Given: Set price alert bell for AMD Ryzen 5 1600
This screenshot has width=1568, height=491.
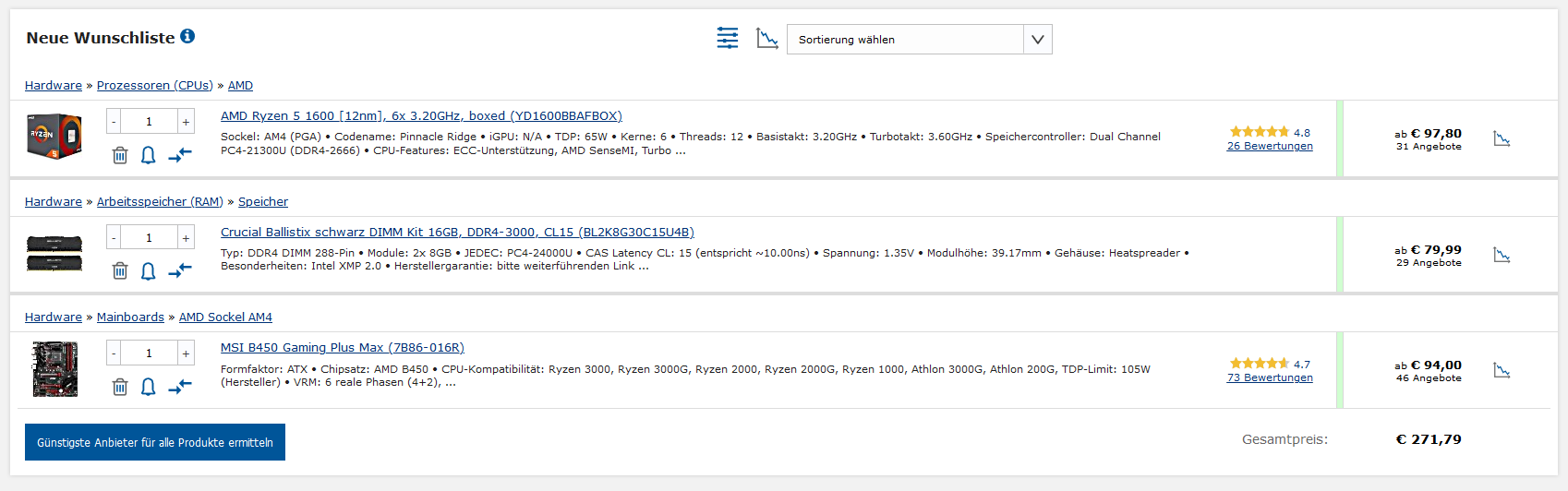Looking at the screenshot, I should coord(148,155).
